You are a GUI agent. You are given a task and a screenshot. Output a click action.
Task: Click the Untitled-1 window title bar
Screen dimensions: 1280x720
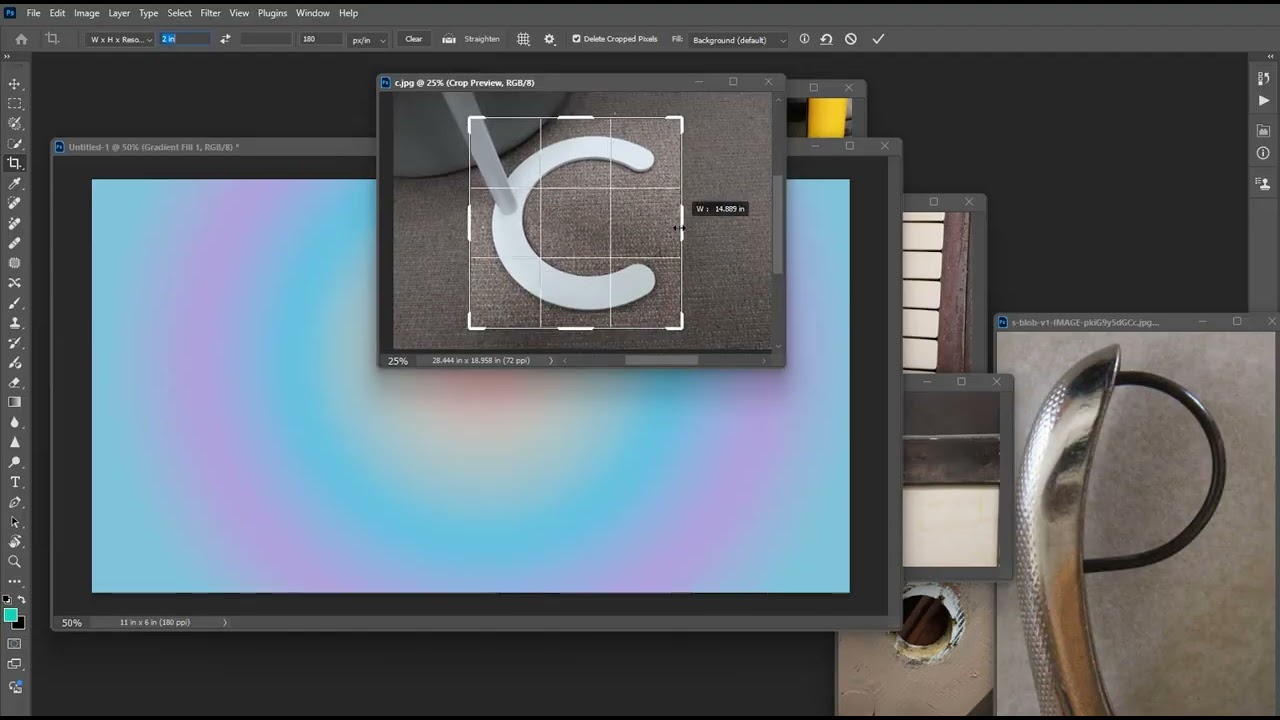(215, 147)
